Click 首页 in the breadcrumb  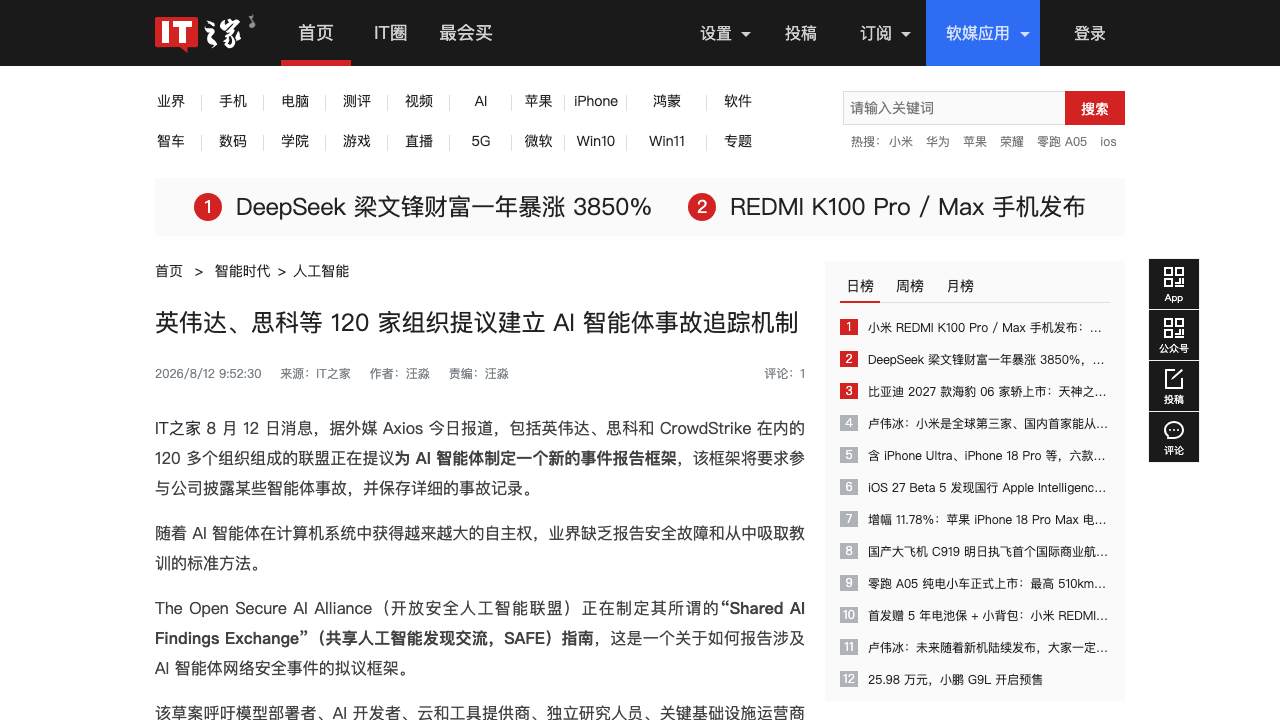169,271
